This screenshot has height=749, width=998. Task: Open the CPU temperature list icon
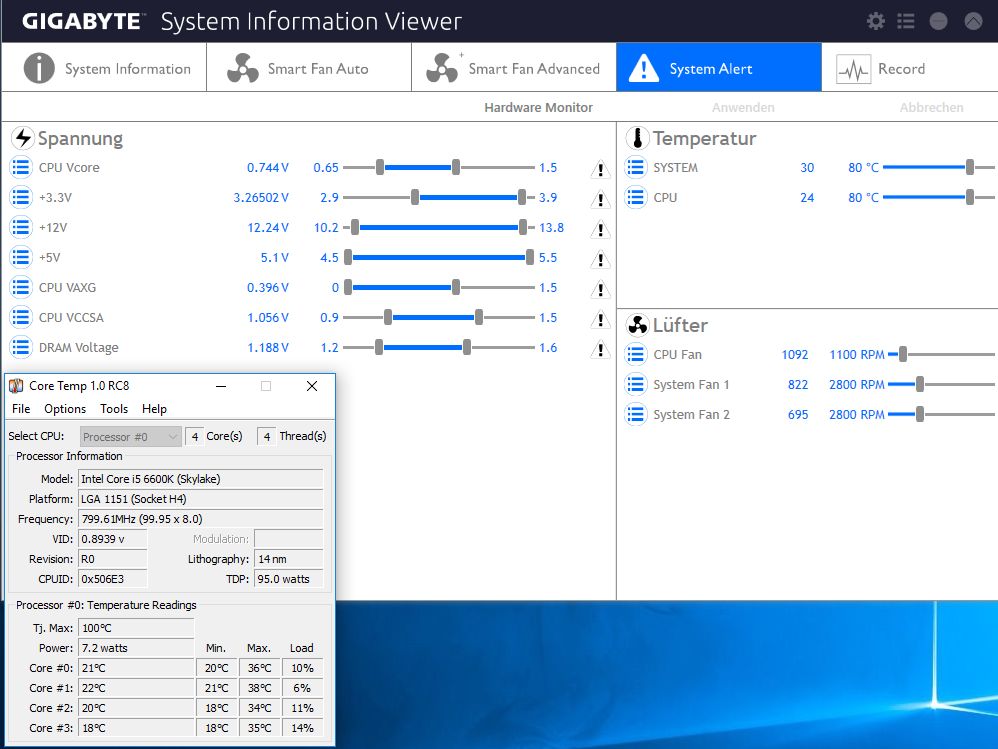click(636, 197)
